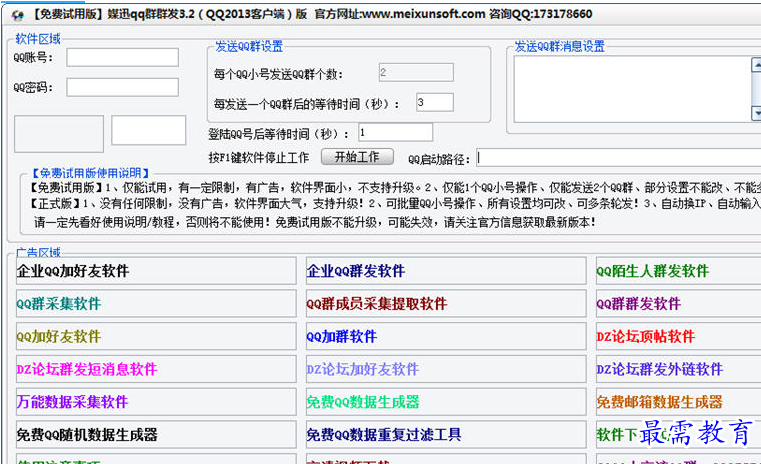Open the 免费邮箱数据生成器 ad link
The height and width of the screenshot is (464, 761).
tap(678, 401)
